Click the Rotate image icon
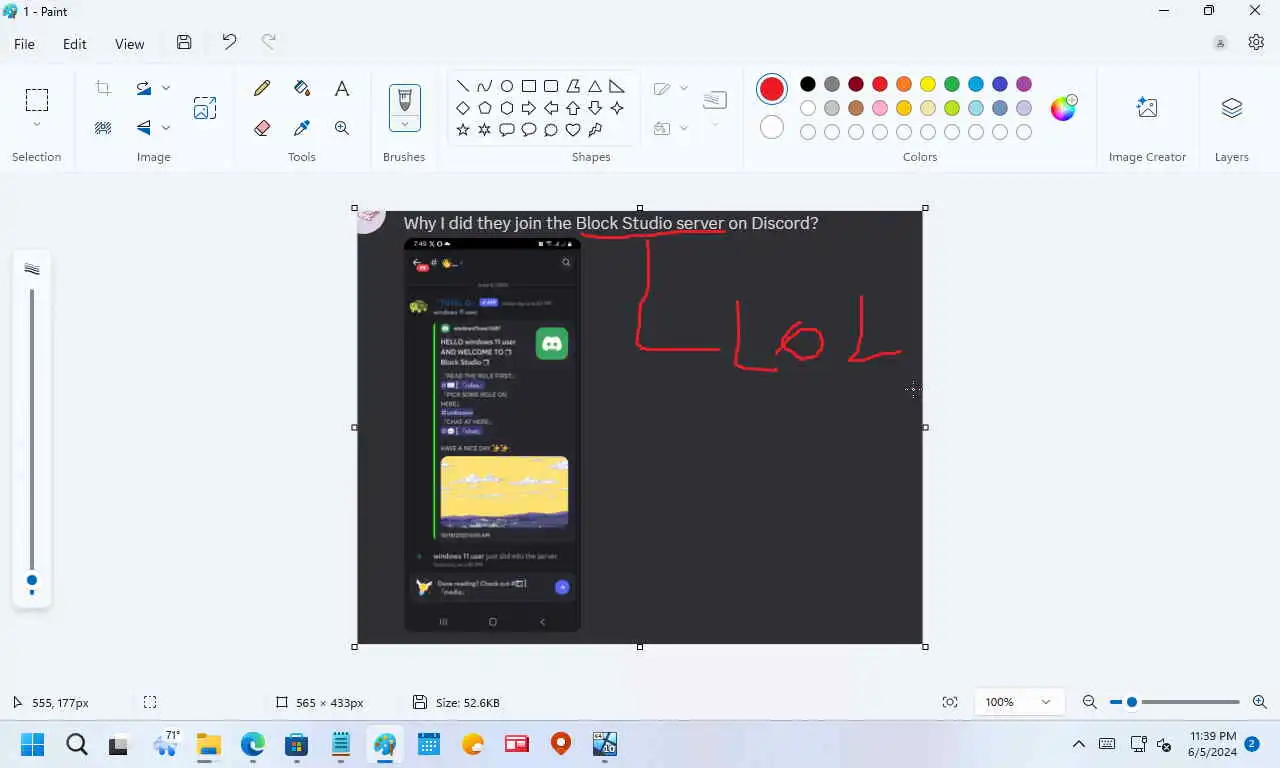The width and height of the screenshot is (1280, 768). click(144, 88)
